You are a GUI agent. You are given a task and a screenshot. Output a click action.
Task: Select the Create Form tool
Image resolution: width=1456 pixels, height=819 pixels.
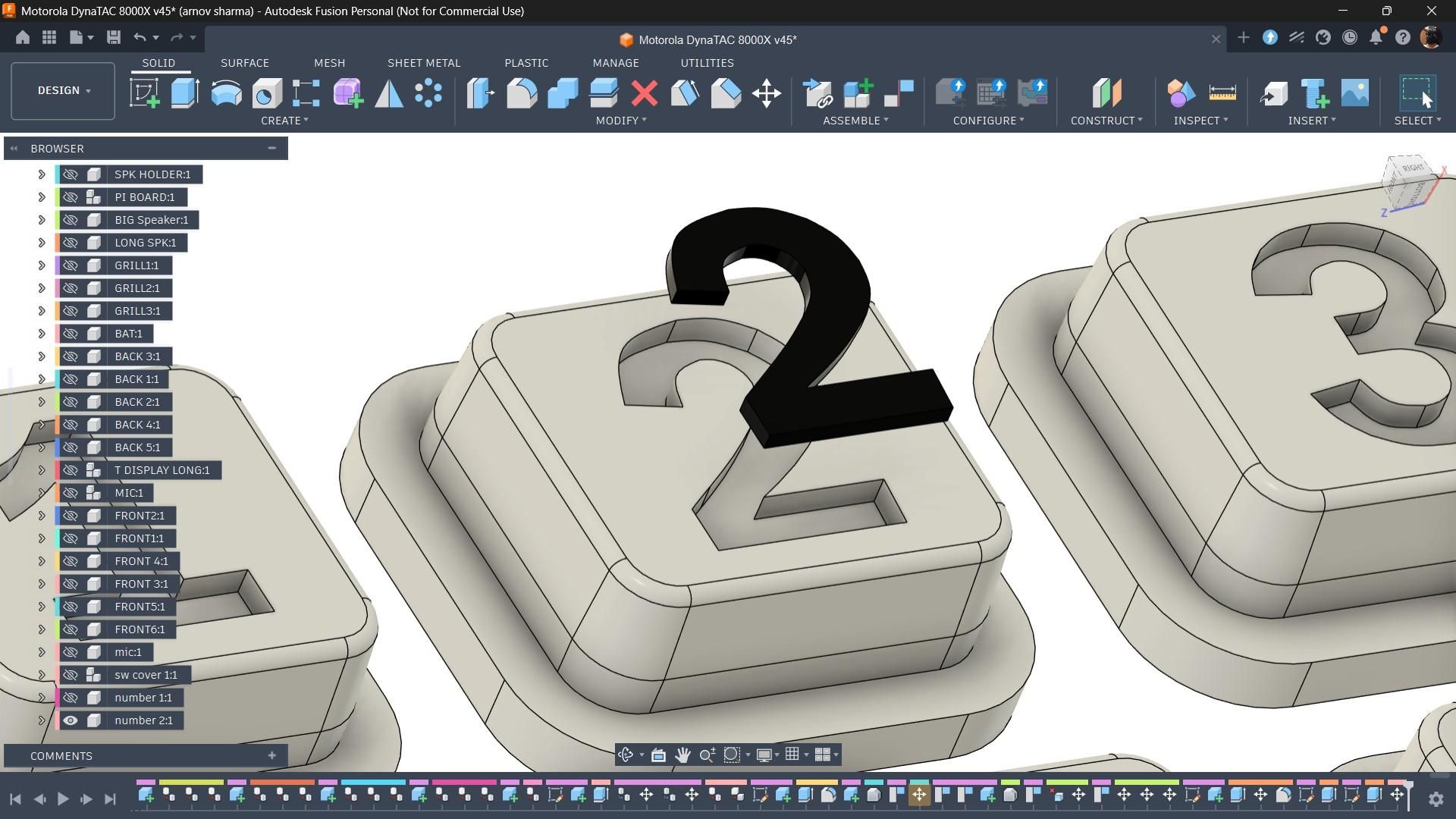pos(348,93)
